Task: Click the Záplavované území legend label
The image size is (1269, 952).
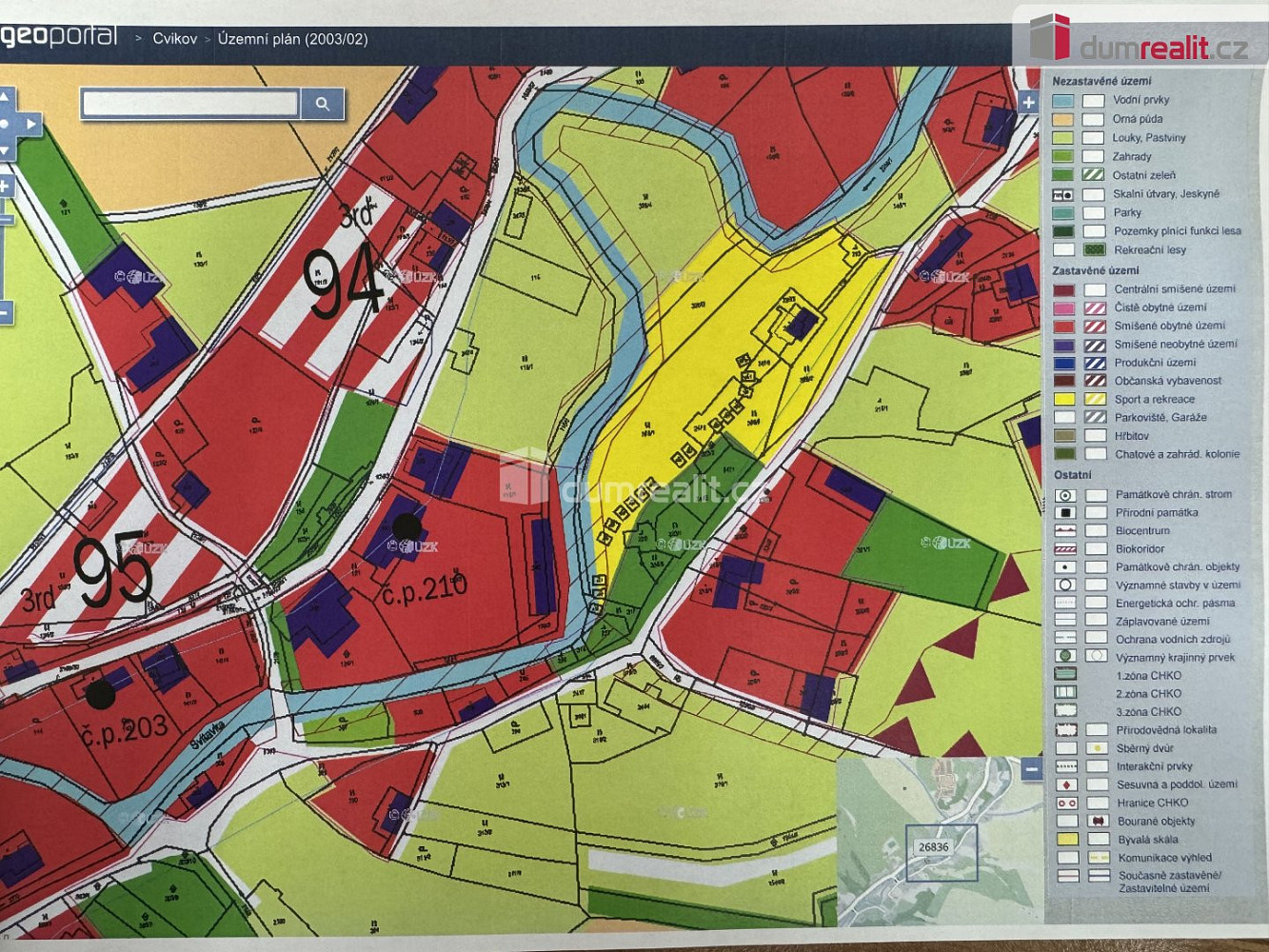Action: coord(1162,622)
